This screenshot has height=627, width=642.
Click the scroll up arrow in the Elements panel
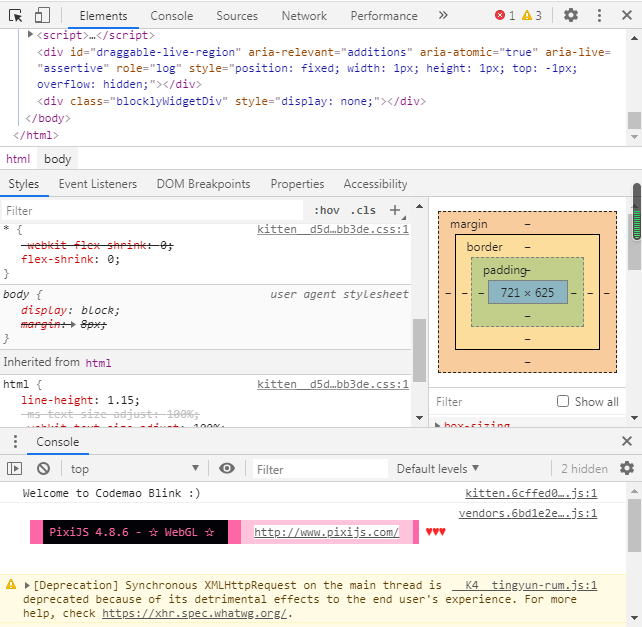tap(634, 38)
